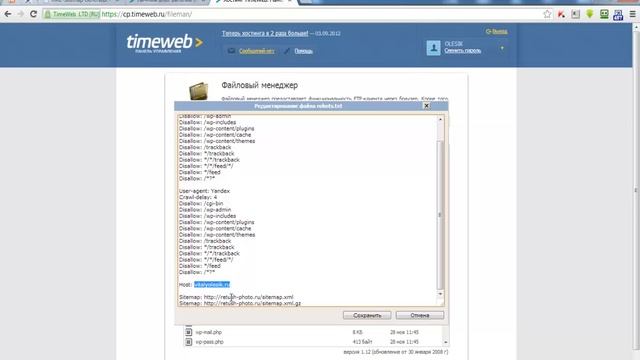This screenshot has width=640, height=360.
Task: Click the user avatar icon
Action: (433, 48)
